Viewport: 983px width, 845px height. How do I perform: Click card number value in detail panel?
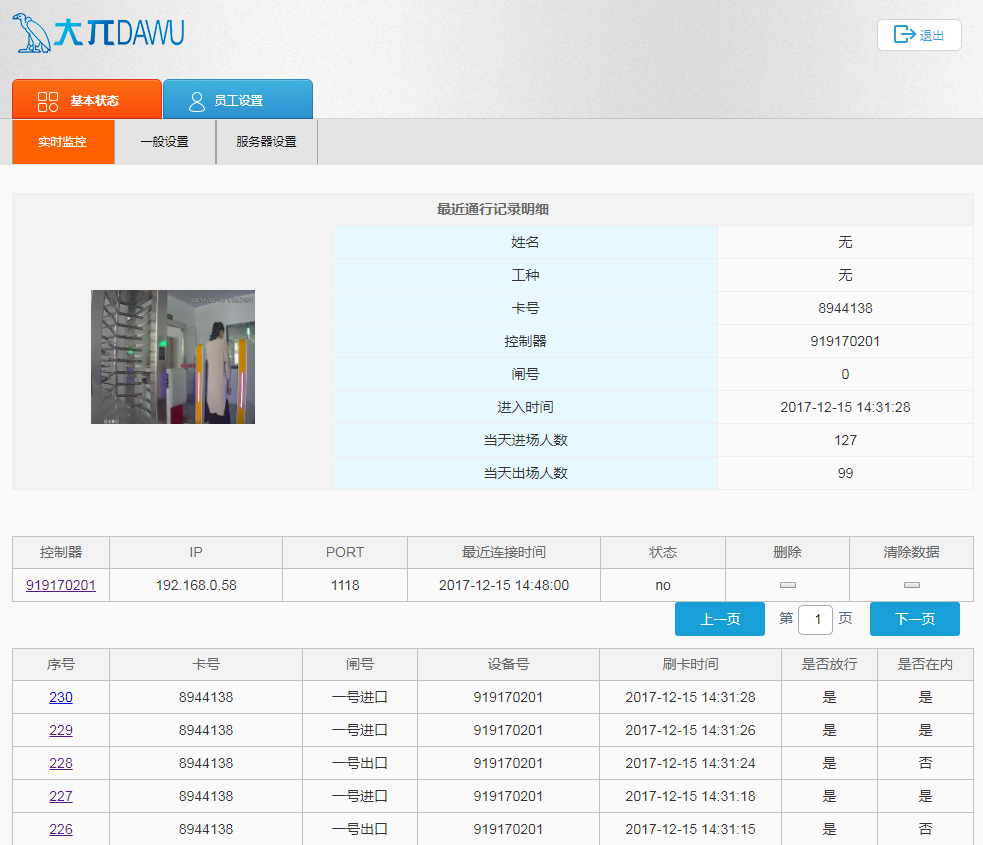(845, 308)
